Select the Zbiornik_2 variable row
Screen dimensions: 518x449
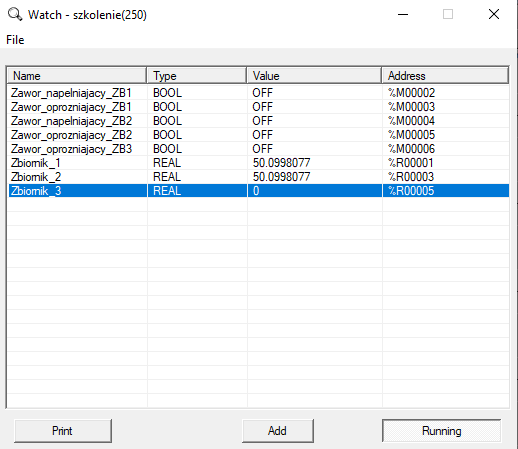258,177
